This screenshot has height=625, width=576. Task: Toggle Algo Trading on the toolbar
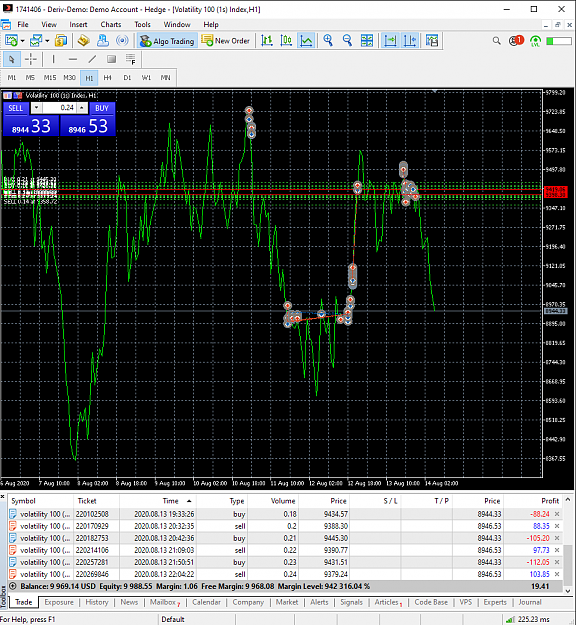pos(167,41)
